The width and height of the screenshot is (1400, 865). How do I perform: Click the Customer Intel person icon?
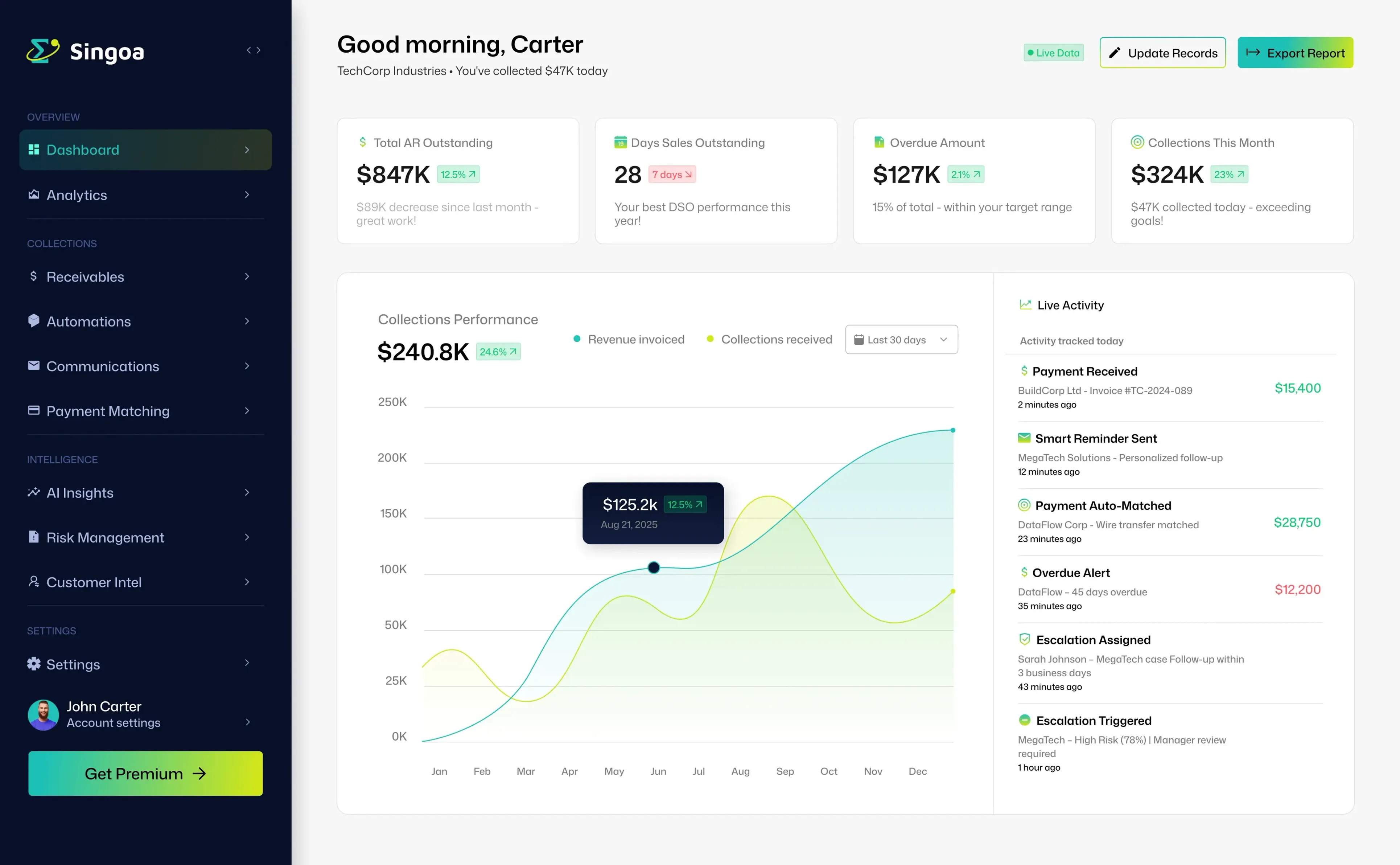pos(34,581)
